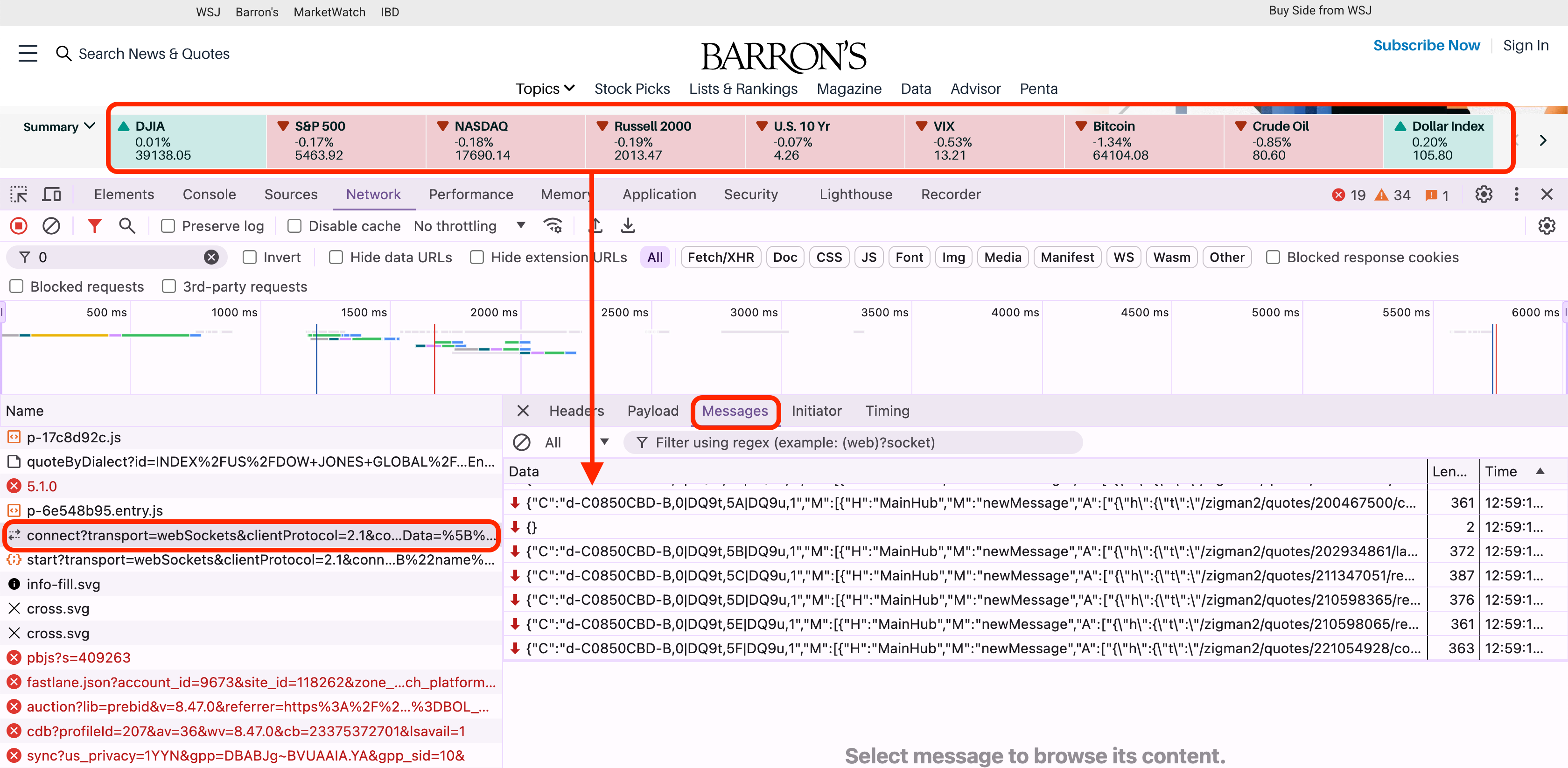This screenshot has width=1568, height=768.
Task: Click the record network log button
Action: pos(18,226)
